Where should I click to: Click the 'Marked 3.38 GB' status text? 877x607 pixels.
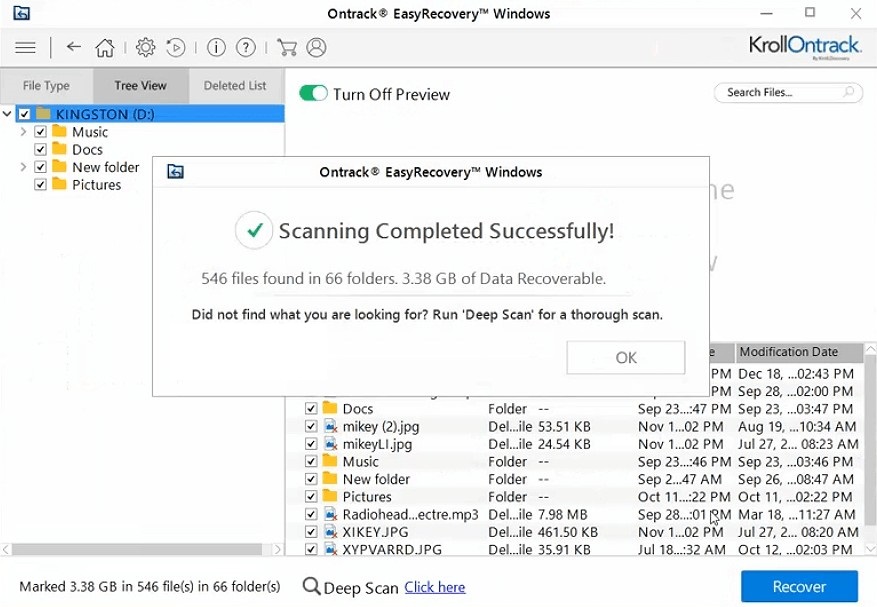(x=149, y=586)
